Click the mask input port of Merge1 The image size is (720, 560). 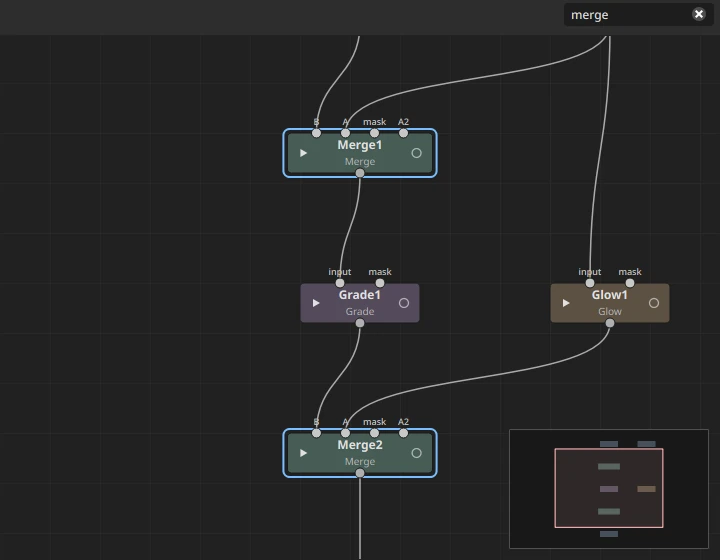[374, 133]
